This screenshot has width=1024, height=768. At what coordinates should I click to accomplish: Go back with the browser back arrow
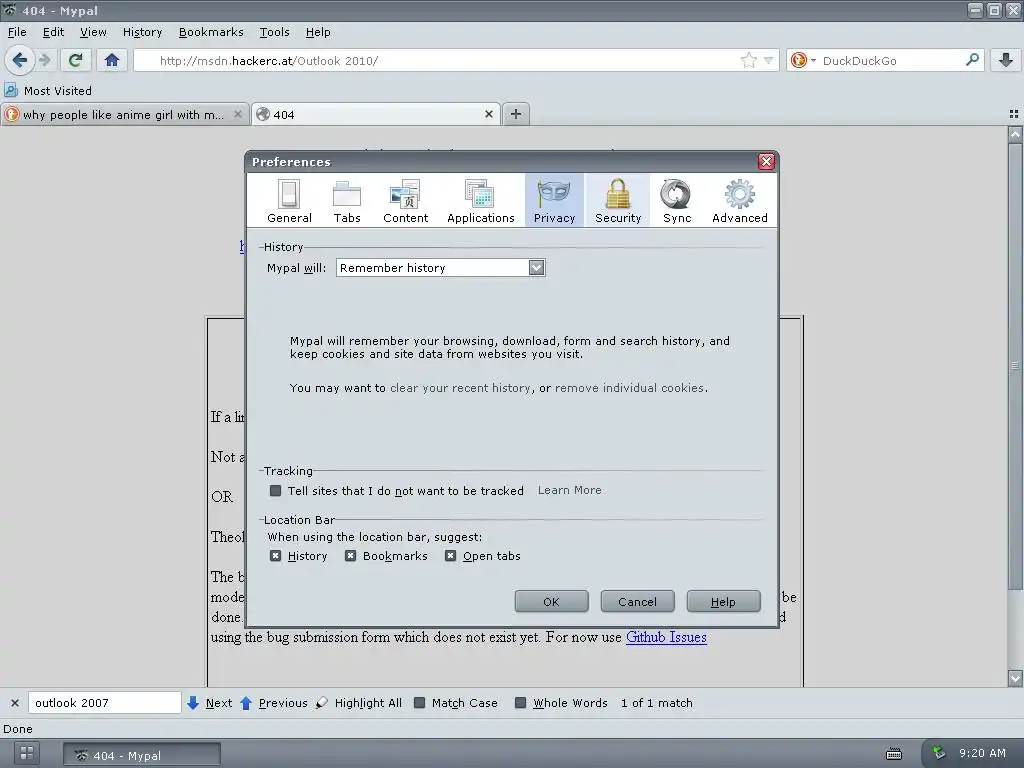[20, 61]
